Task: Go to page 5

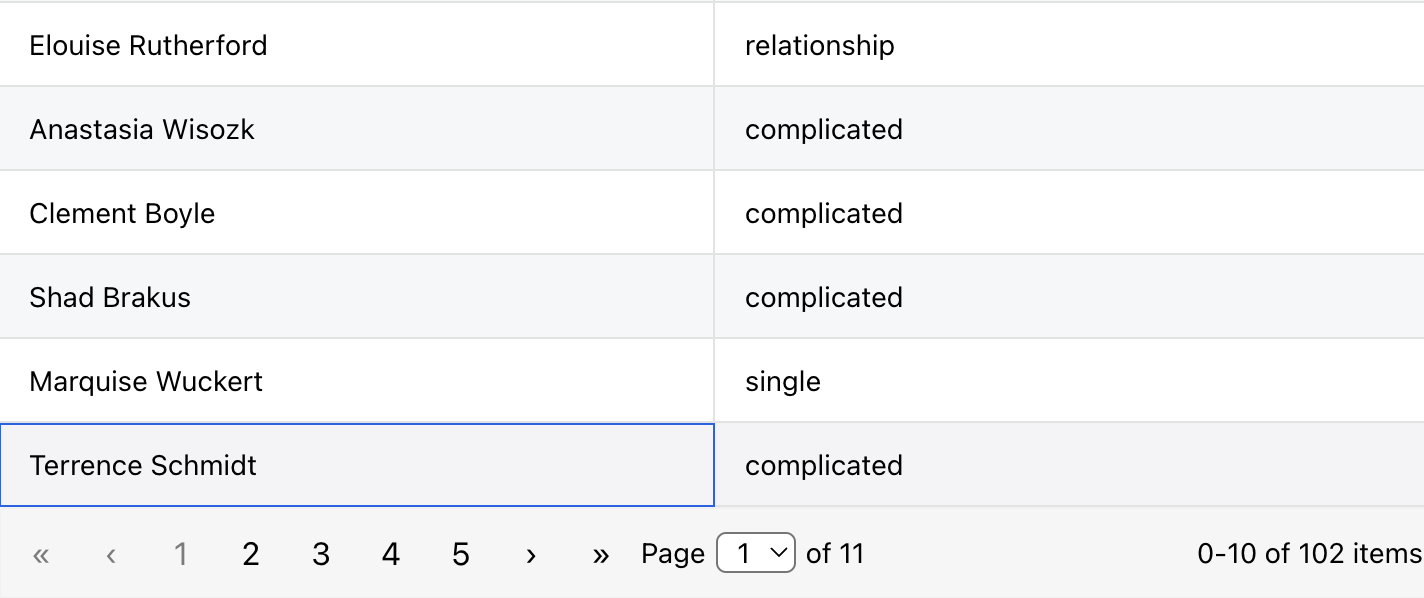Action: click(461, 553)
